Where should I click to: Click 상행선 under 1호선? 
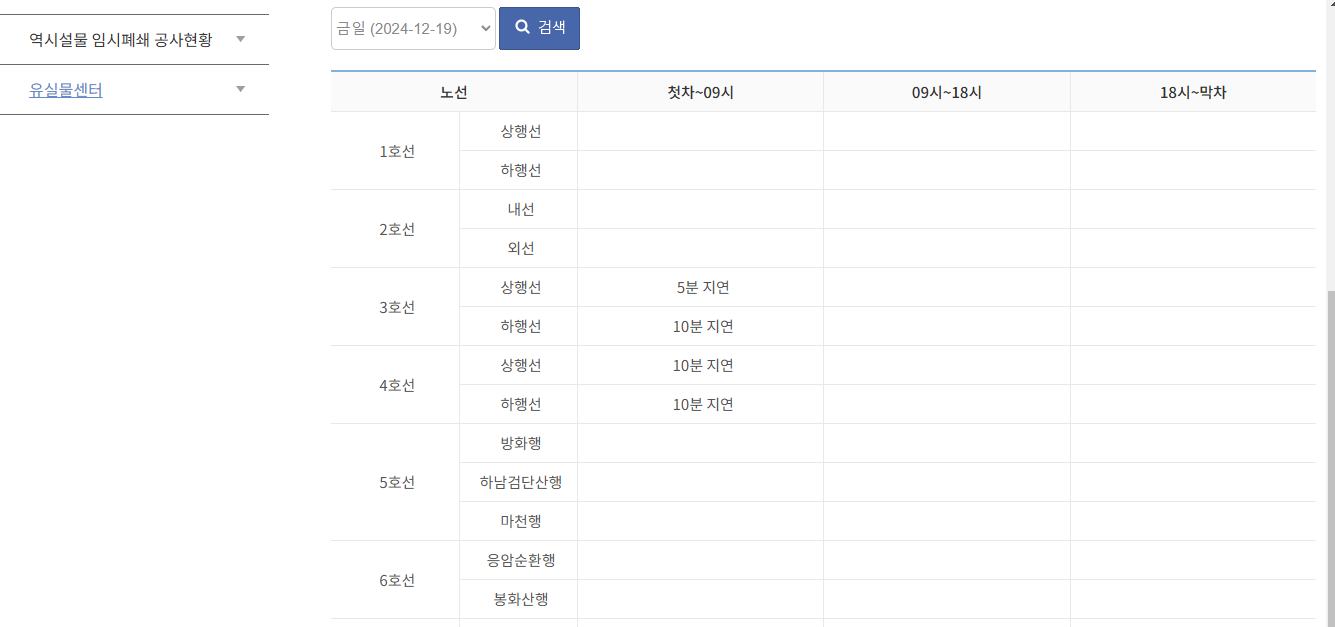pos(520,131)
